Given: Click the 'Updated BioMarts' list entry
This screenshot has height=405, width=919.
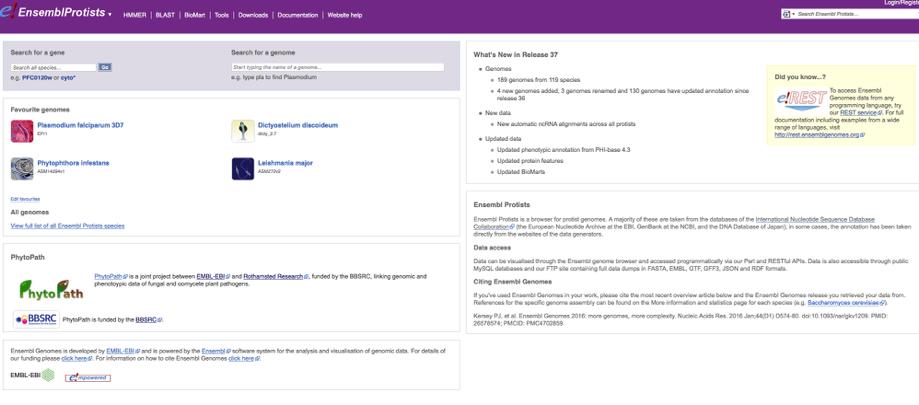Looking at the screenshot, I should click(x=520, y=172).
